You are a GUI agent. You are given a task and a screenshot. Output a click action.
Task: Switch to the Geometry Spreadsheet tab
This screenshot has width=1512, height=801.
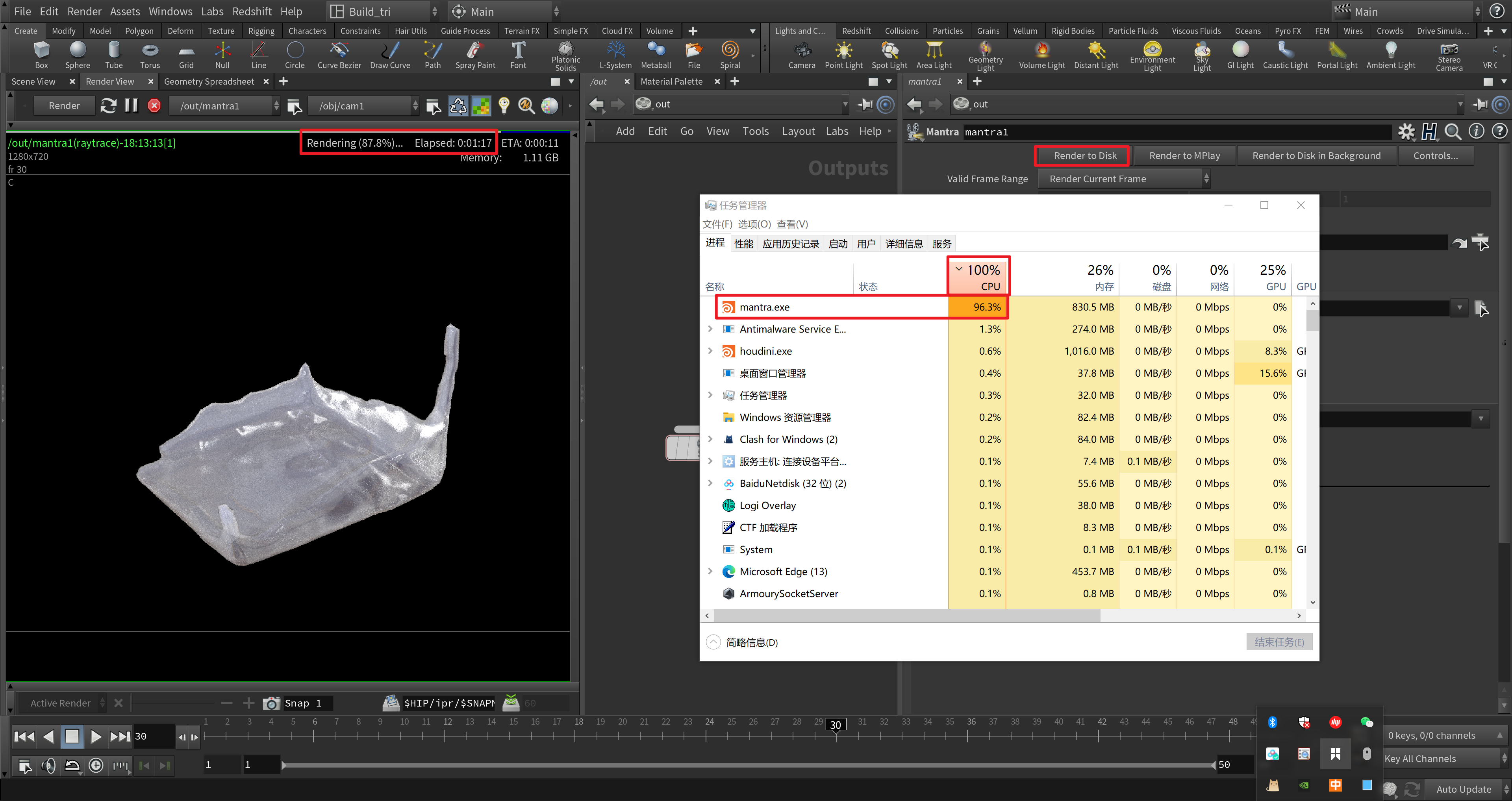click(x=209, y=81)
